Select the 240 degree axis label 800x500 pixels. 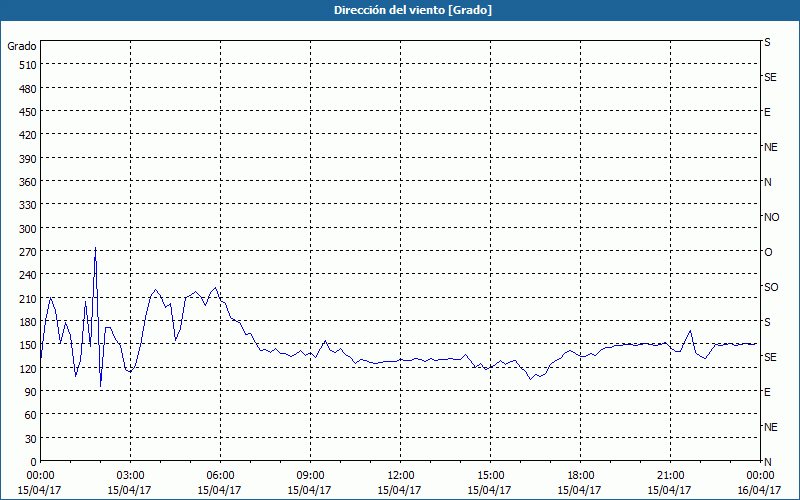tap(28, 276)
